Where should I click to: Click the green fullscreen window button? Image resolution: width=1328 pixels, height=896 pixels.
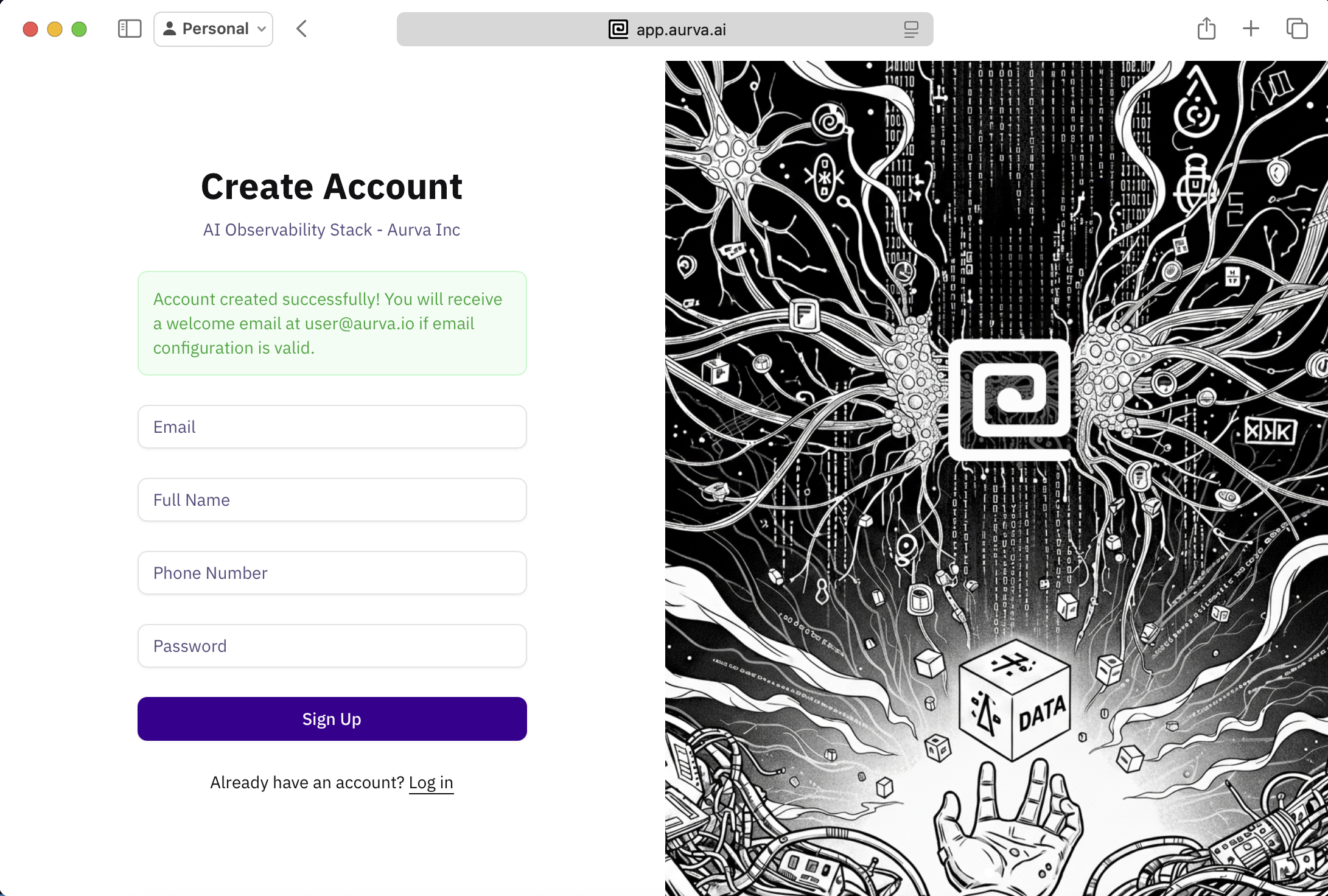tap(79, 29)
